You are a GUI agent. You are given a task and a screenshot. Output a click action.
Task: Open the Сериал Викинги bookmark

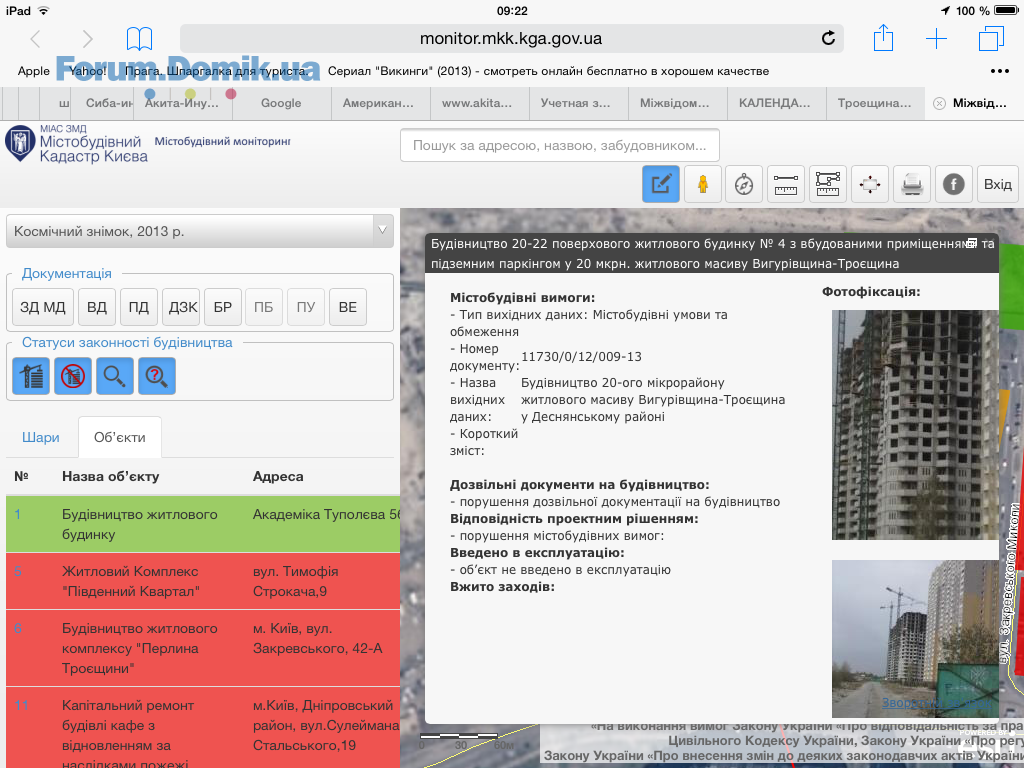coord(549,71)
